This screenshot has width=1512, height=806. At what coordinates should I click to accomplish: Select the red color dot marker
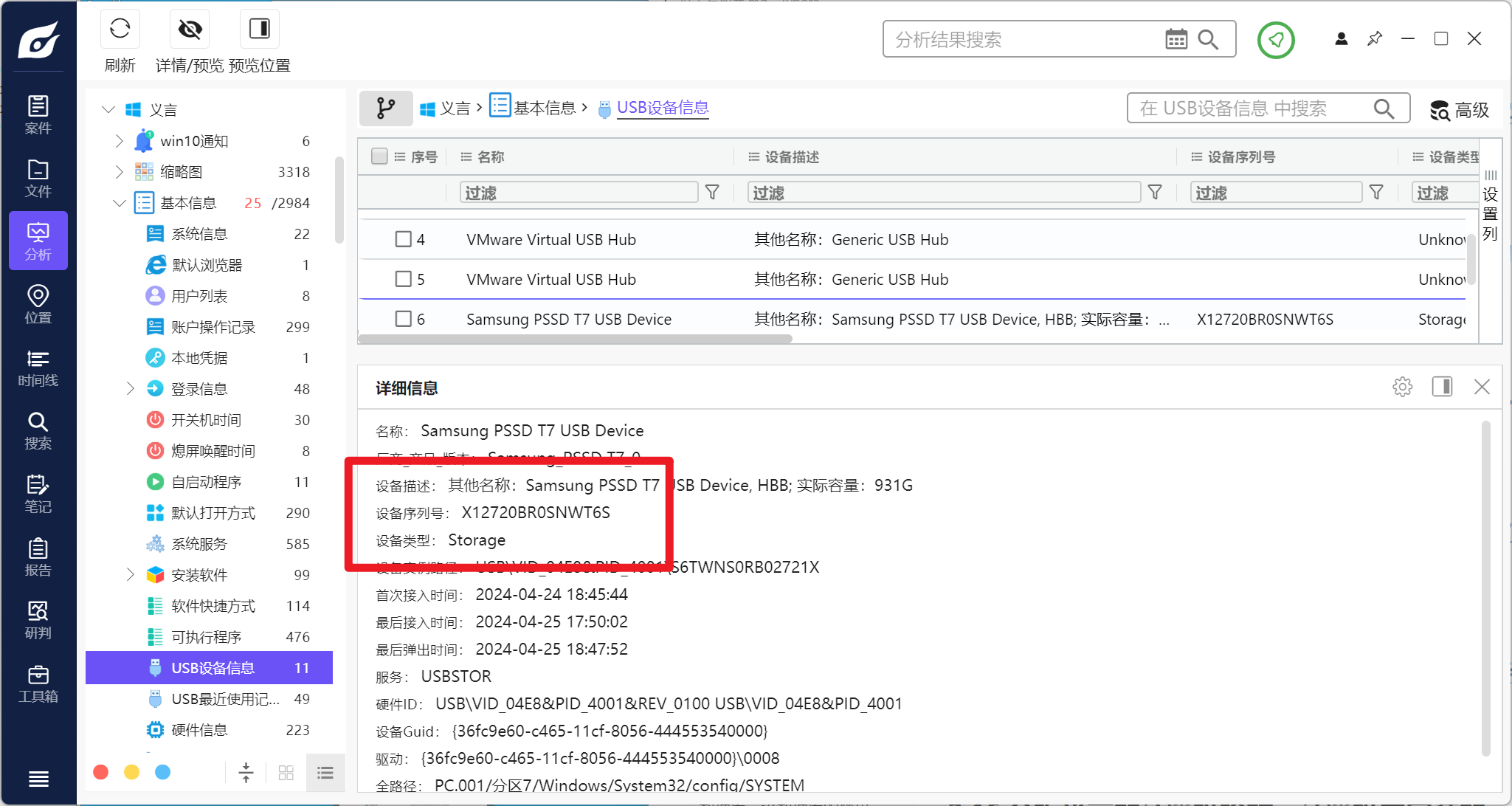point(101,772)
